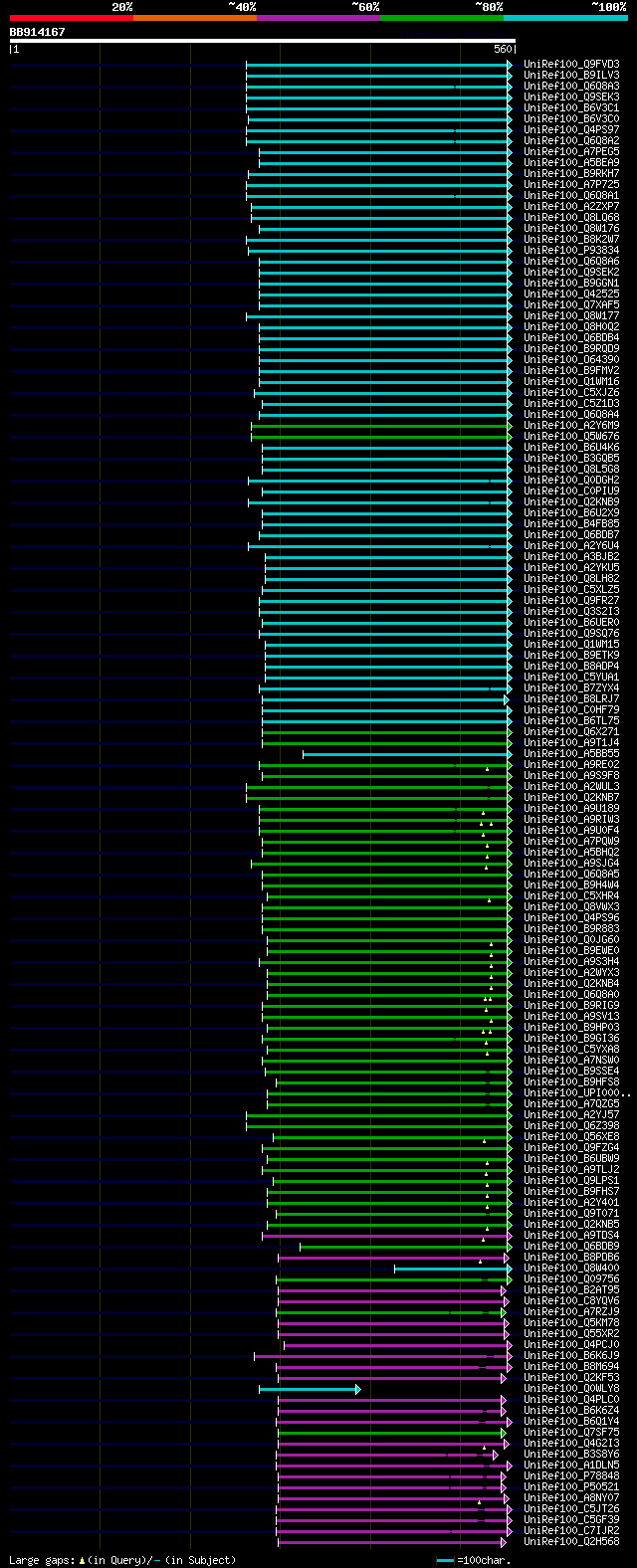Select label UniRef100_A9U189
The height and width of the screenshot is (1568, 637).
click(x=571, y=809)
